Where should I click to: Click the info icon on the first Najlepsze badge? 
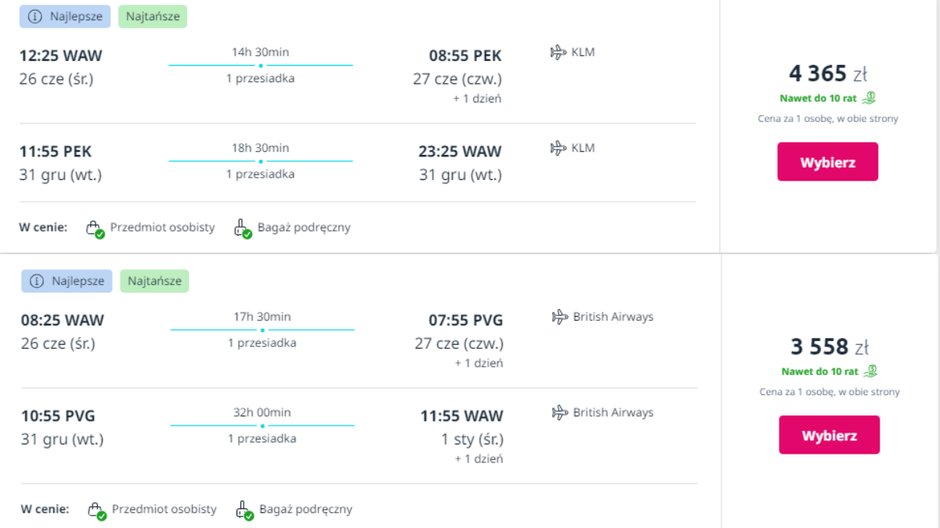point(36,16)
